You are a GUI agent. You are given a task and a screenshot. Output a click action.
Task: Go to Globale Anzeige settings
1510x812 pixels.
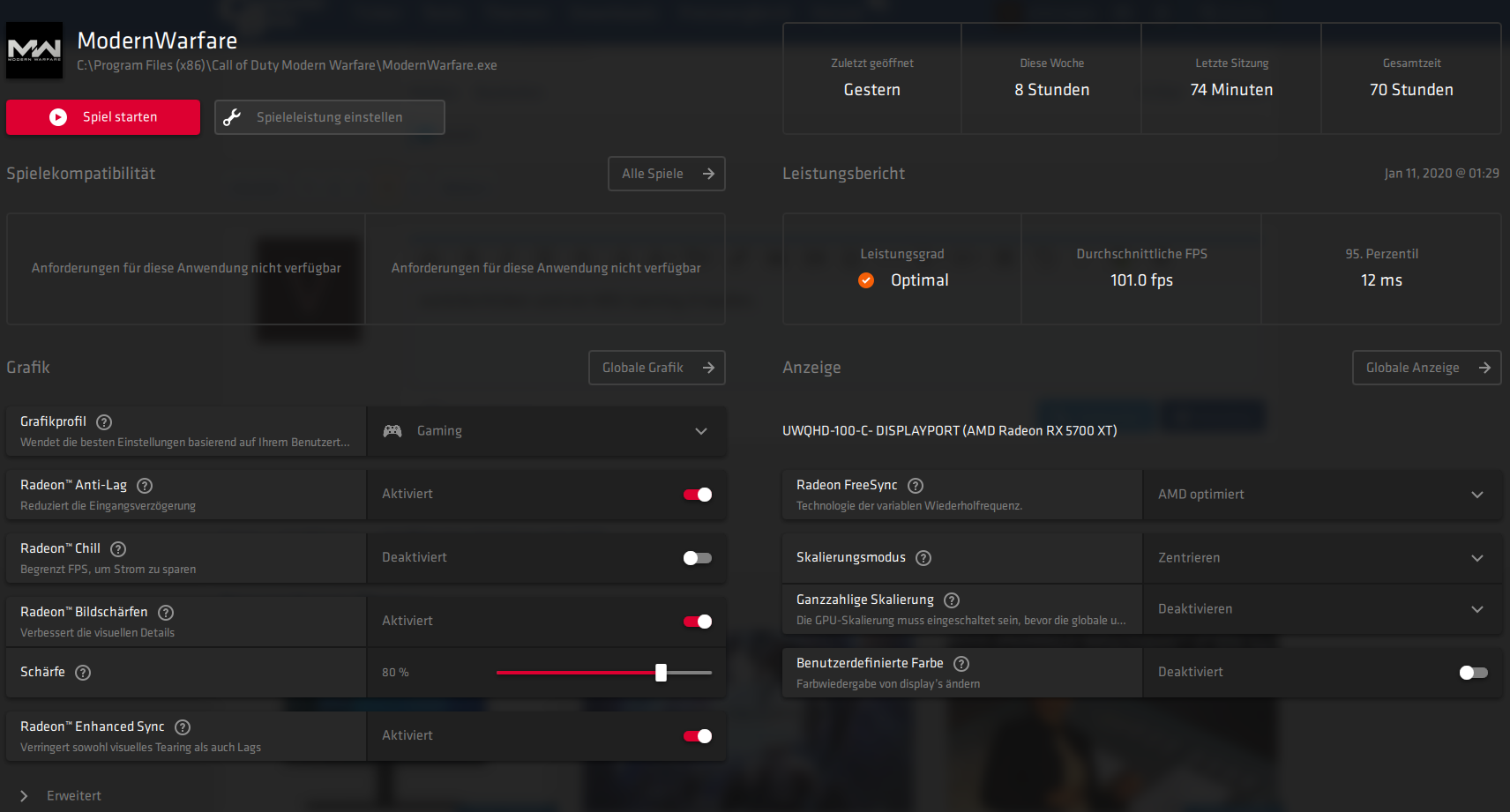click(1427, 368)
